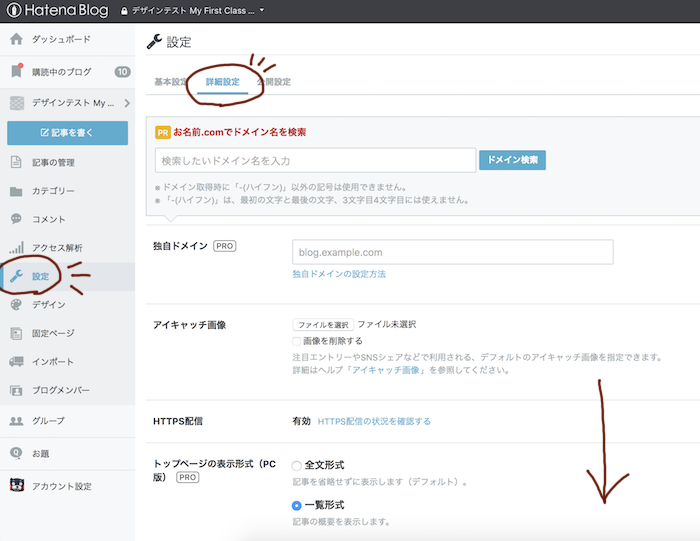Click the デザインテスト blog thumbnail icon

tap(17, 103)
